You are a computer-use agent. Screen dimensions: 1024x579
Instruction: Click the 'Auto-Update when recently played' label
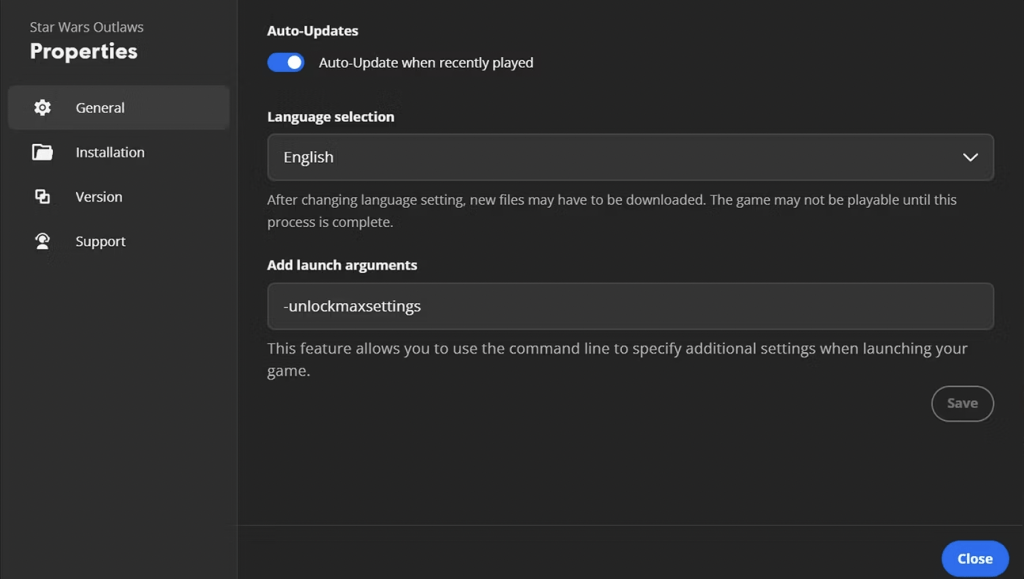426,63
